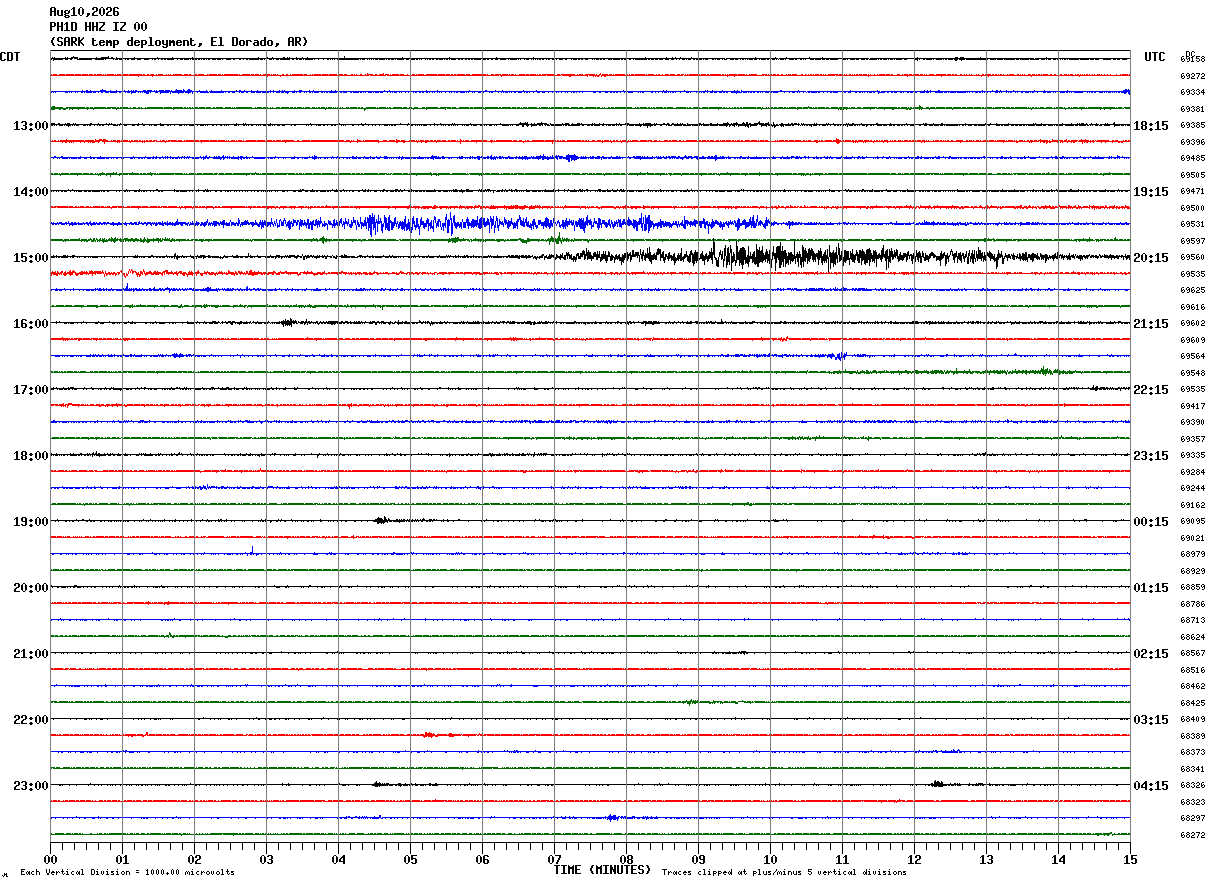Click the 19:00 CDT time label
This screenshot has width=1210, height=886.
(x=30, y=522)
